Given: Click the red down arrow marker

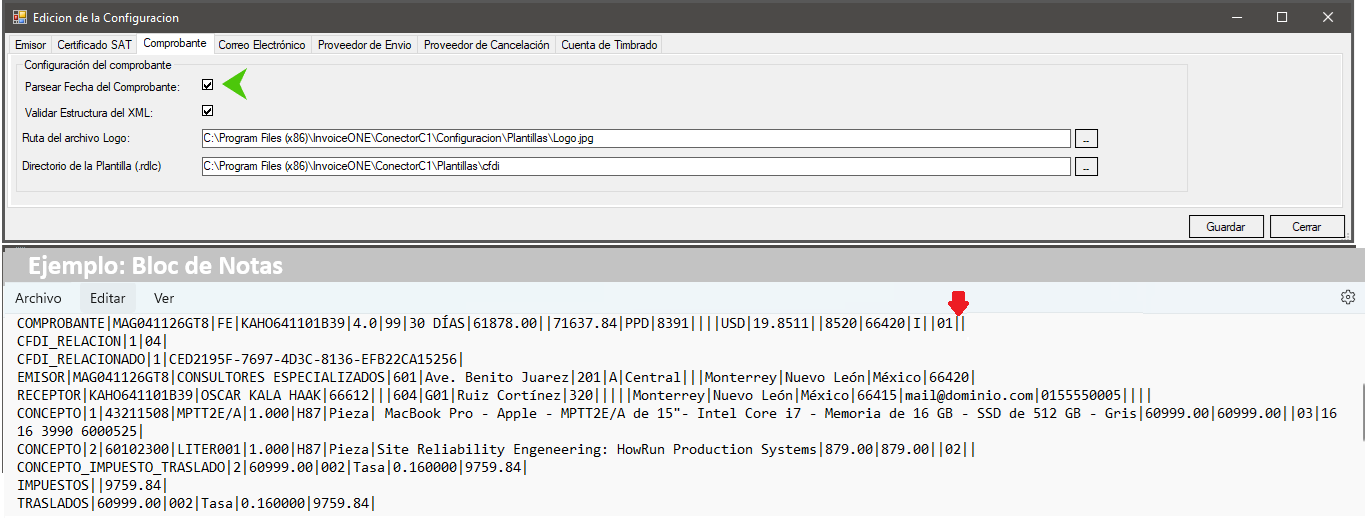Looking at the screenshot, I should [958, 302].
